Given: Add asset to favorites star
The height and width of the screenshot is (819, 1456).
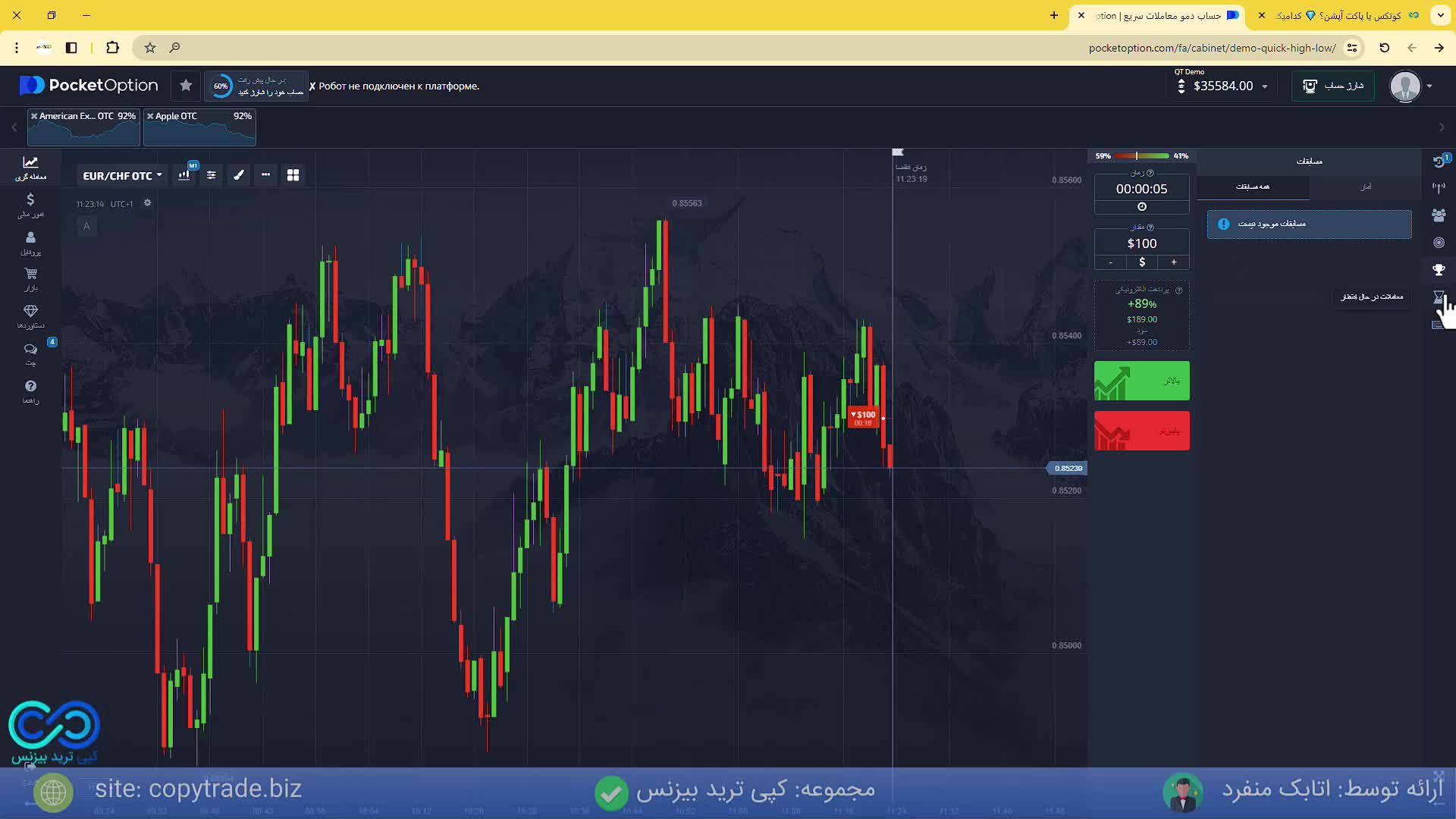Looking at the screenshot, I should (x=186, y=86).
